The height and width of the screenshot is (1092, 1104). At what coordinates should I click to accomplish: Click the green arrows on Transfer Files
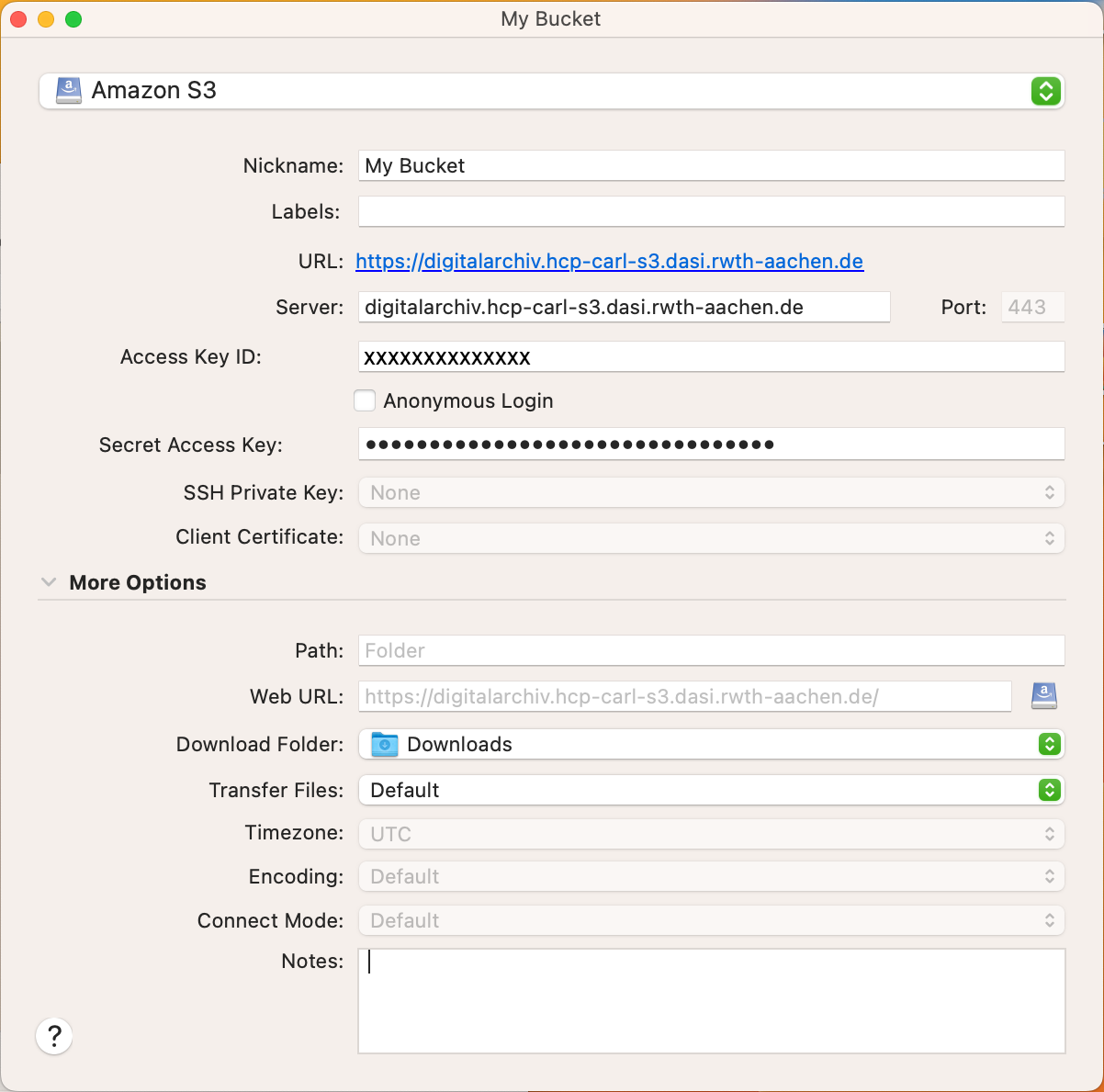tap(1049, 790)
